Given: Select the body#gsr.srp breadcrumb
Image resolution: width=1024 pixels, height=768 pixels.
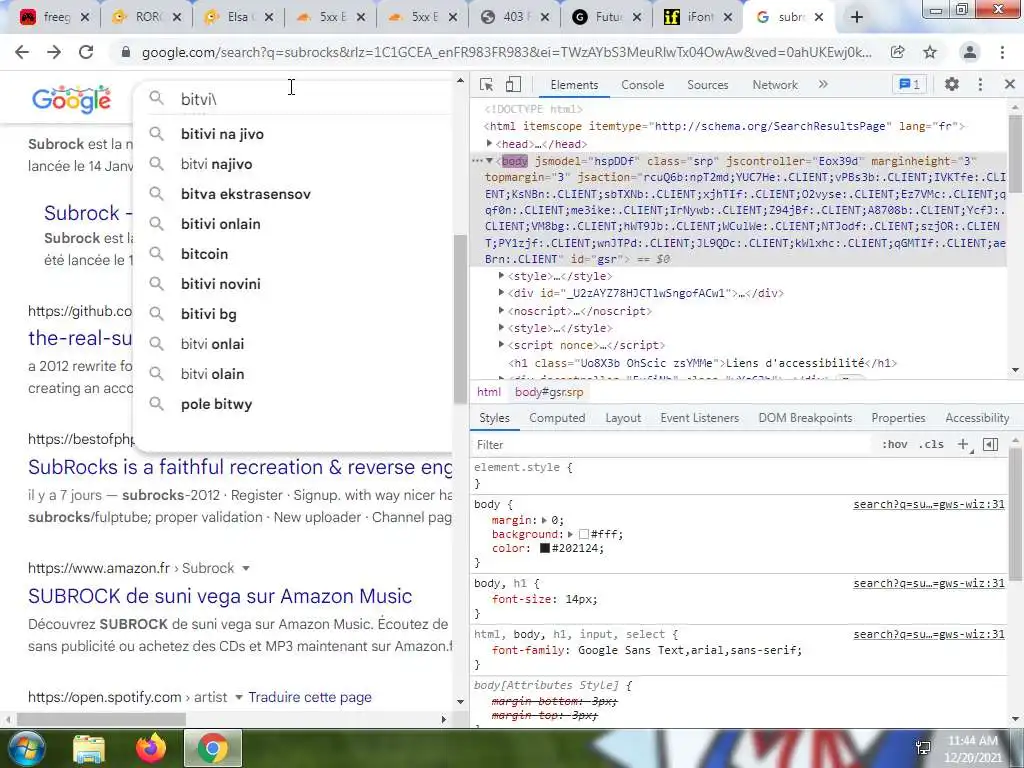Looking at the screenshot, I should (x=549, y=392).
